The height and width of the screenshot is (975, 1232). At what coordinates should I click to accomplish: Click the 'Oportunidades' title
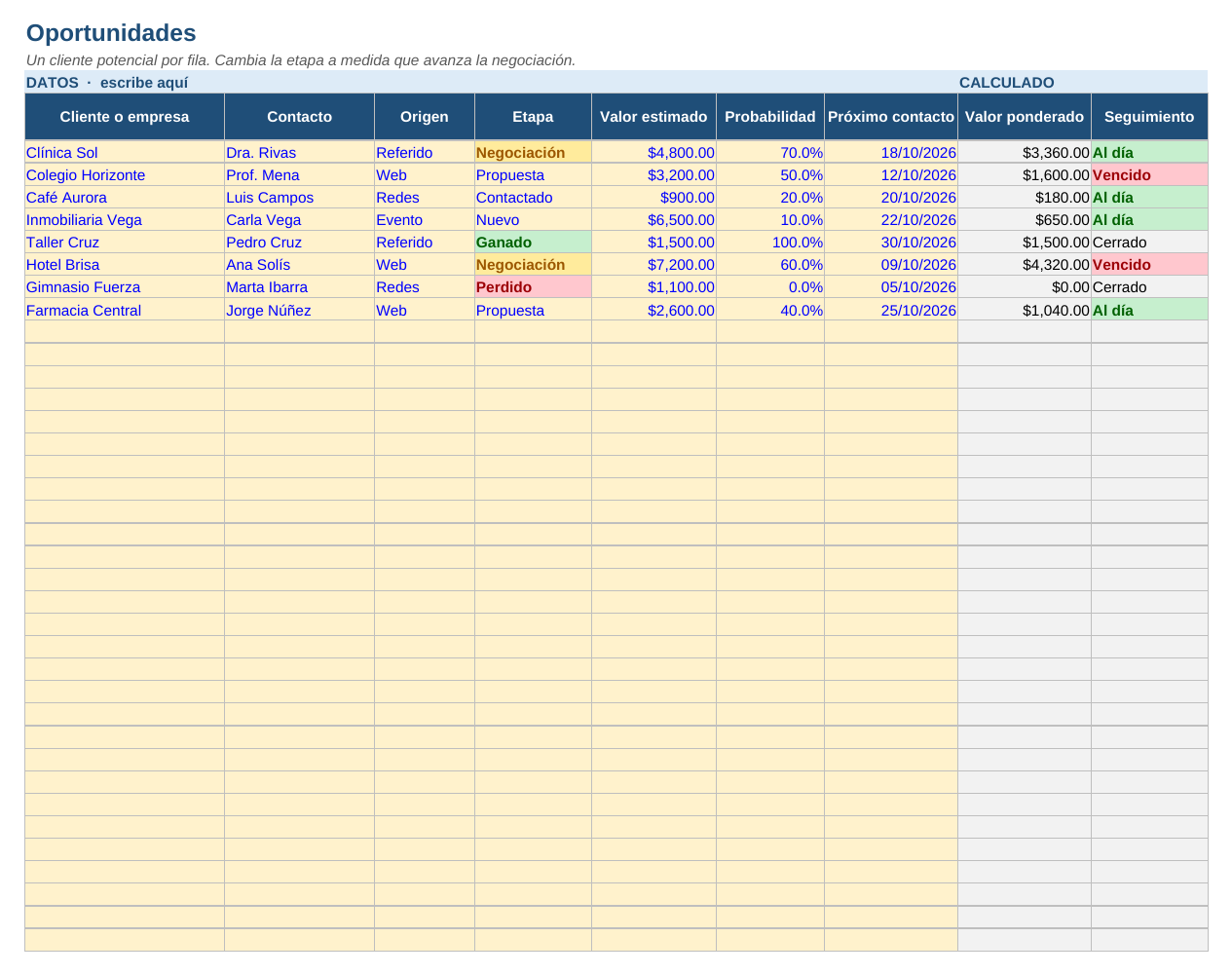pyautogui.click(x=111, y=33)
